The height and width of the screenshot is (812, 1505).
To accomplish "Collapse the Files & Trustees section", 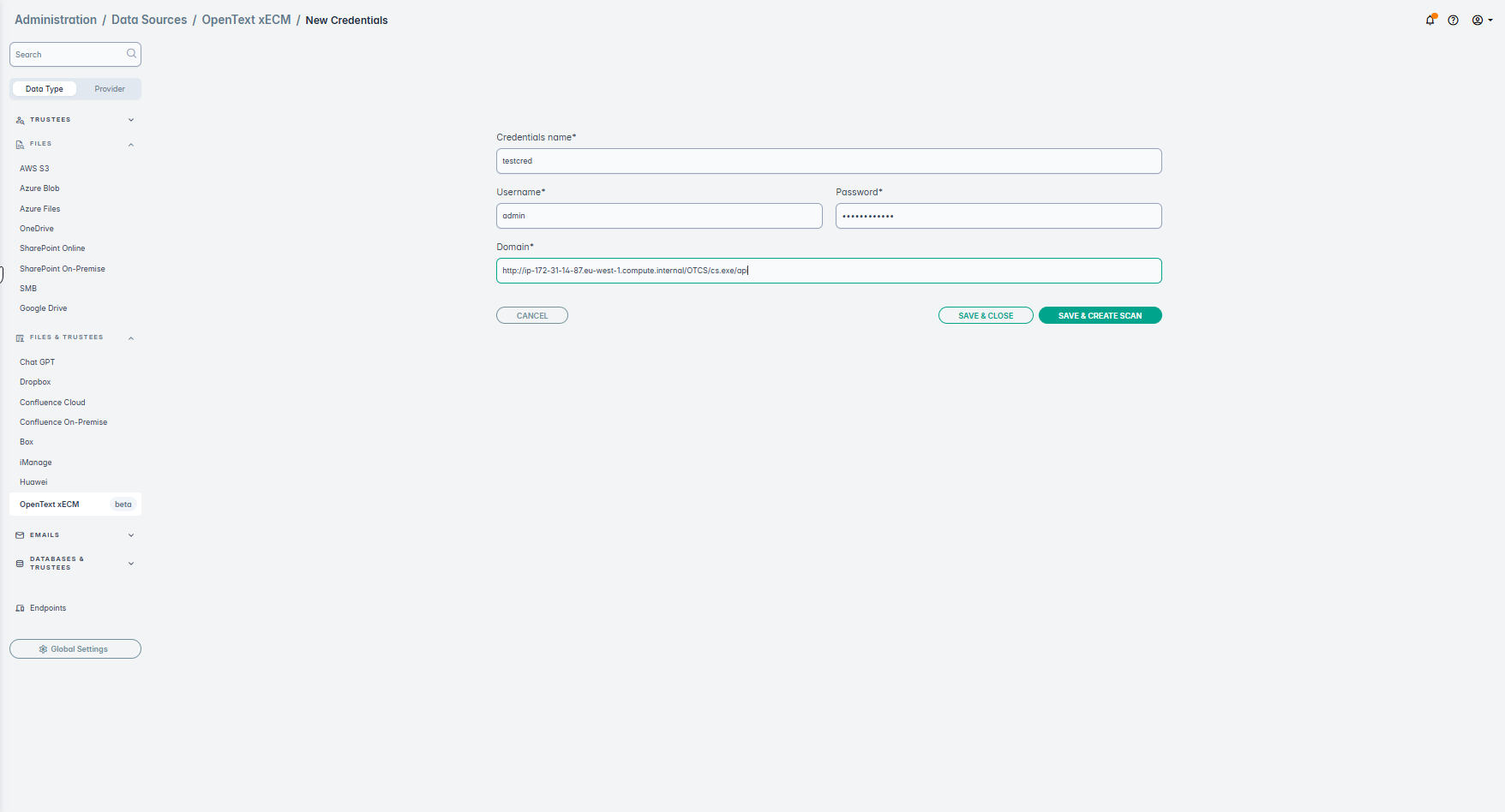I will coord(131,338).
